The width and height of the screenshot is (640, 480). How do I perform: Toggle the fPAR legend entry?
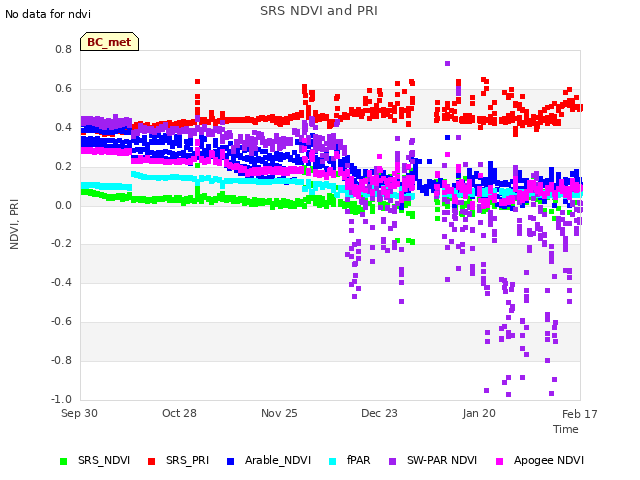tap(350, 460)
